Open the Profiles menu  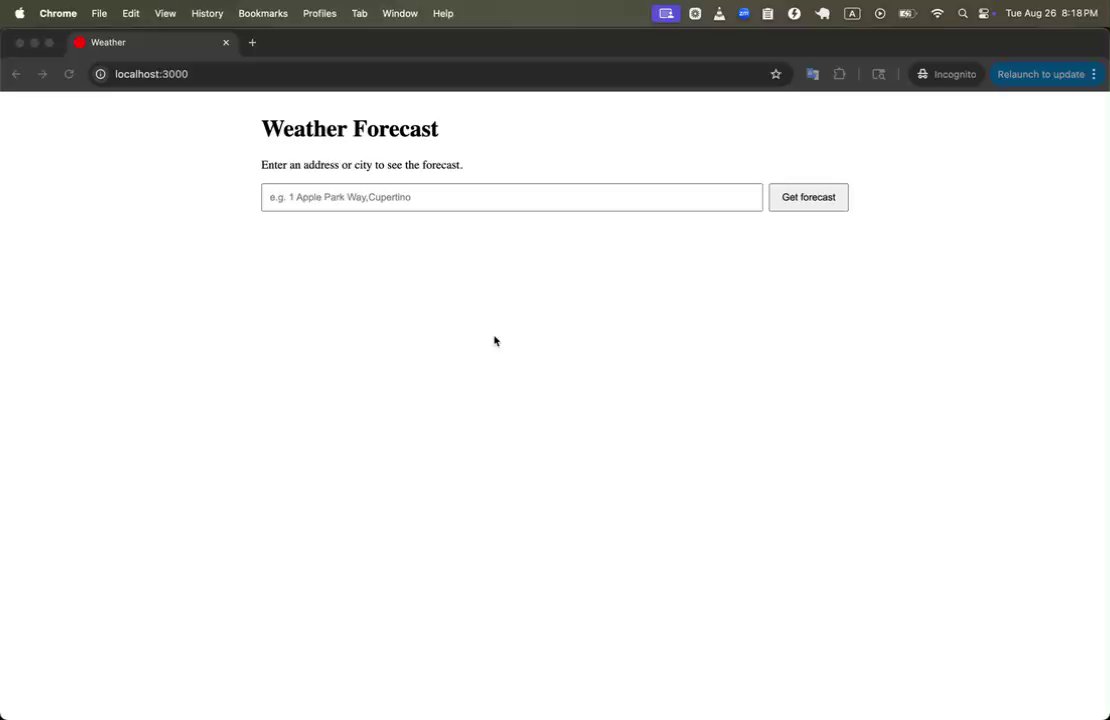click(x=319, y=13)
